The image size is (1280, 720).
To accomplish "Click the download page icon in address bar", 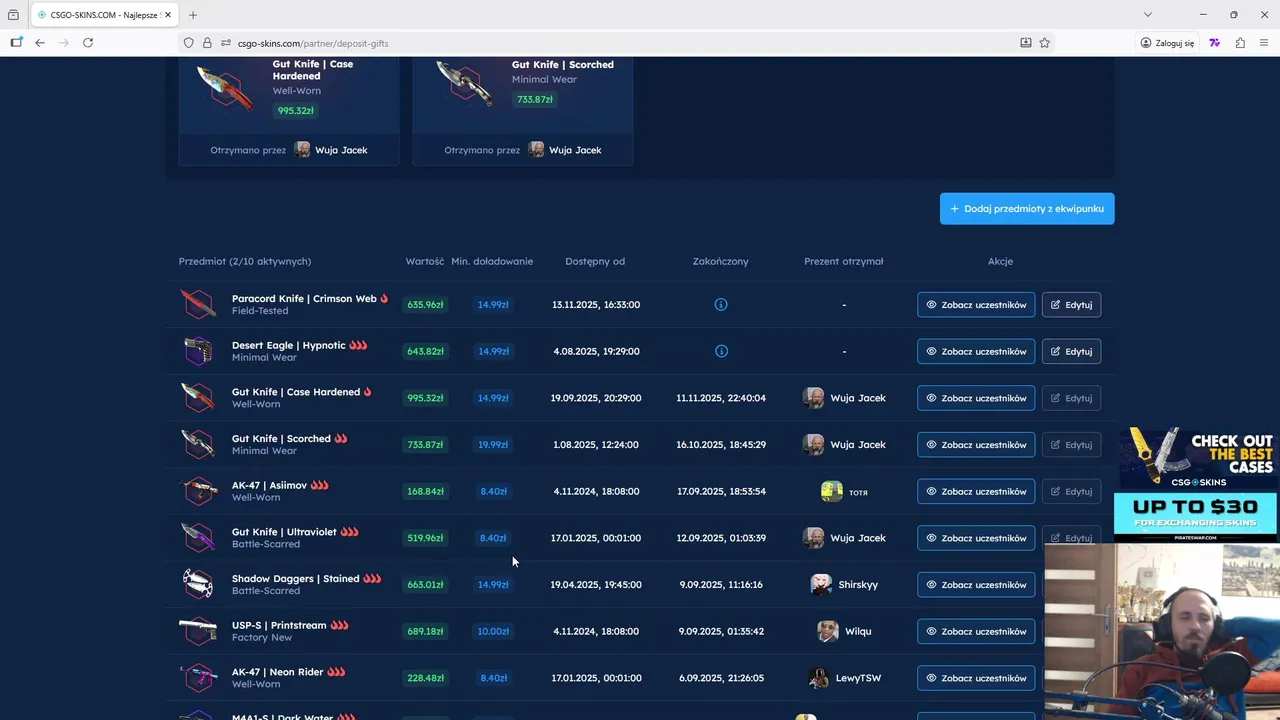I will pyautogui.click(x=1025, y=43).
